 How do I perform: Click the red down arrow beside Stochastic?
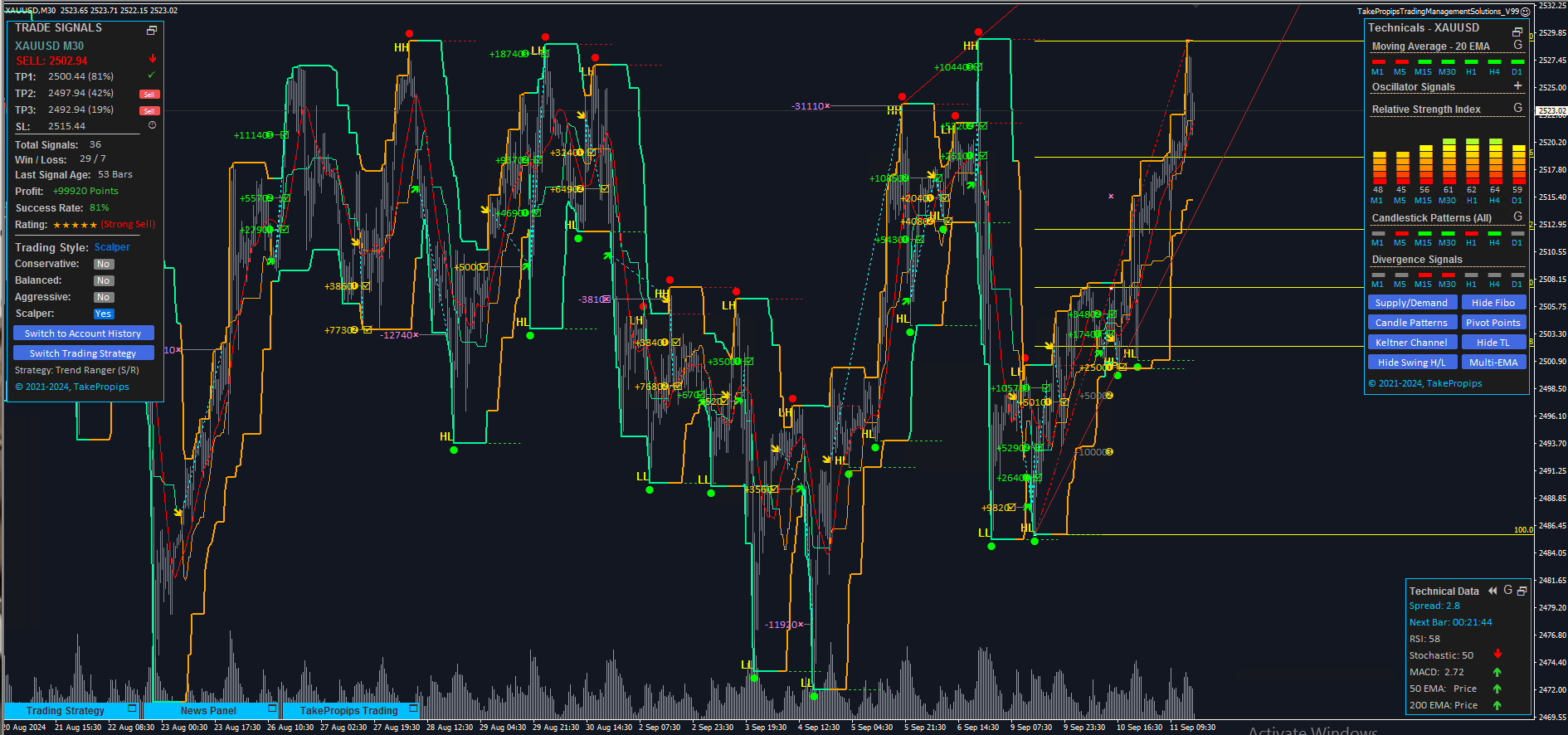1497,655
